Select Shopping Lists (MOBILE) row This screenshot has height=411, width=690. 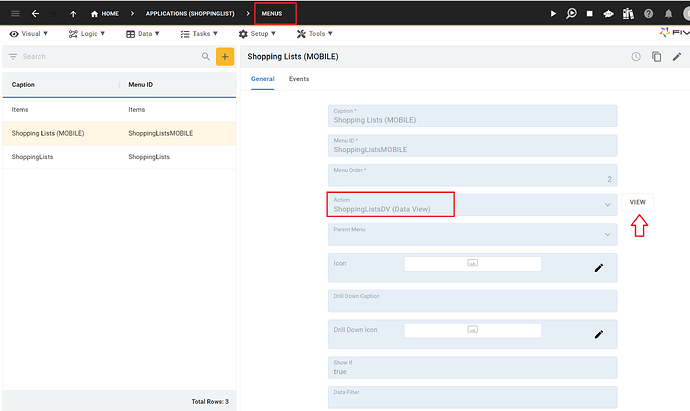tap(119, 133)
